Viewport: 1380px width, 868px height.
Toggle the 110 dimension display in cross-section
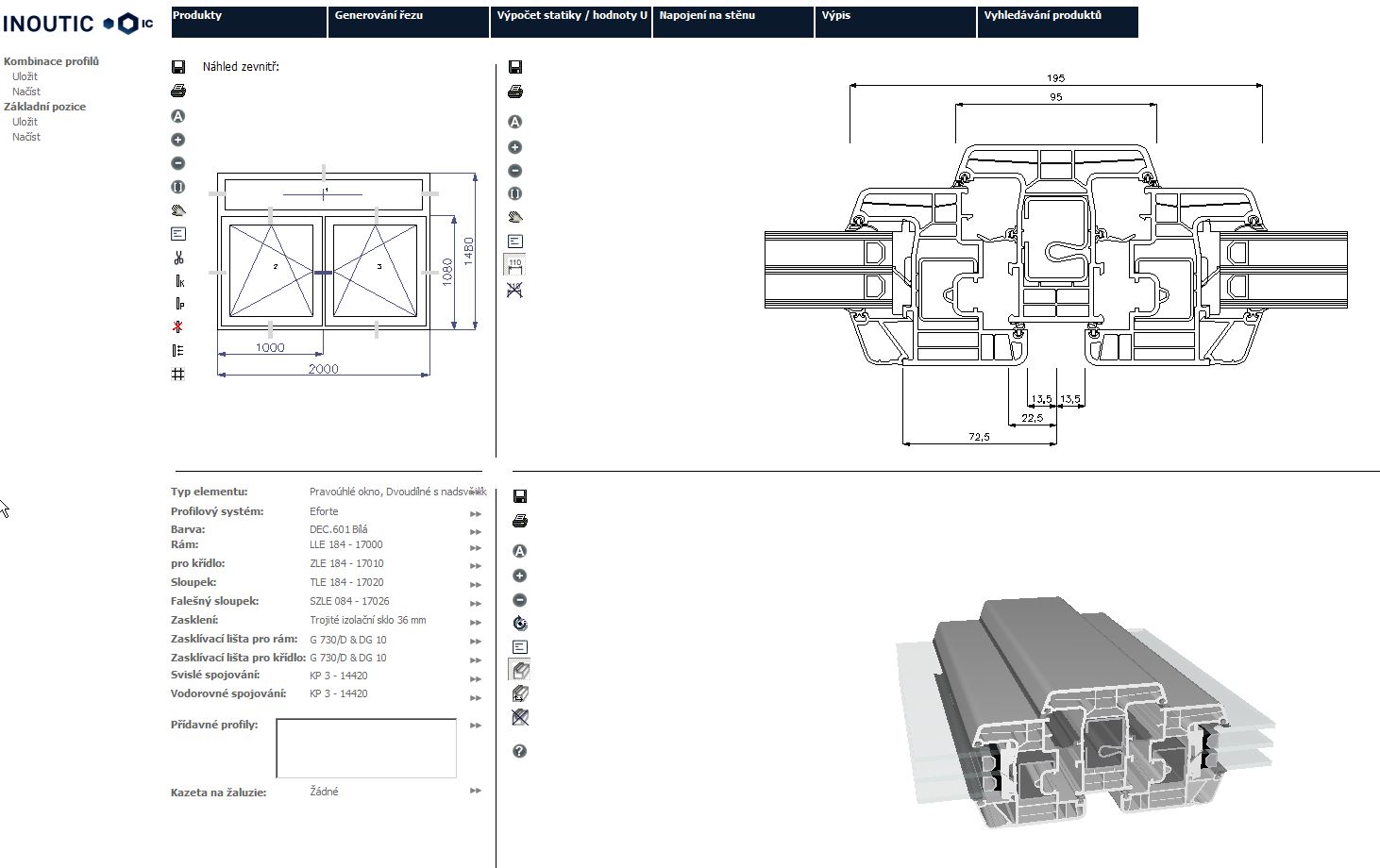(515, 265)
